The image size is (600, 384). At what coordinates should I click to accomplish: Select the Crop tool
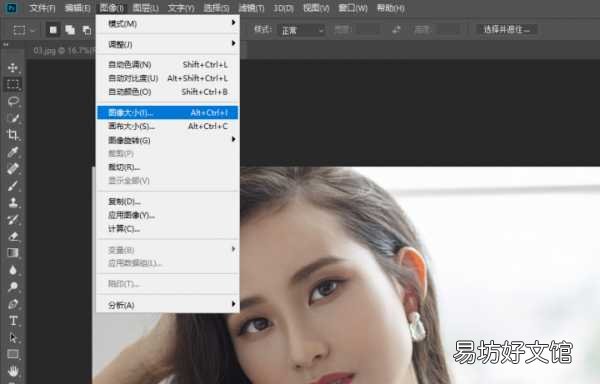pyautogui.click(x=13, y=135)
